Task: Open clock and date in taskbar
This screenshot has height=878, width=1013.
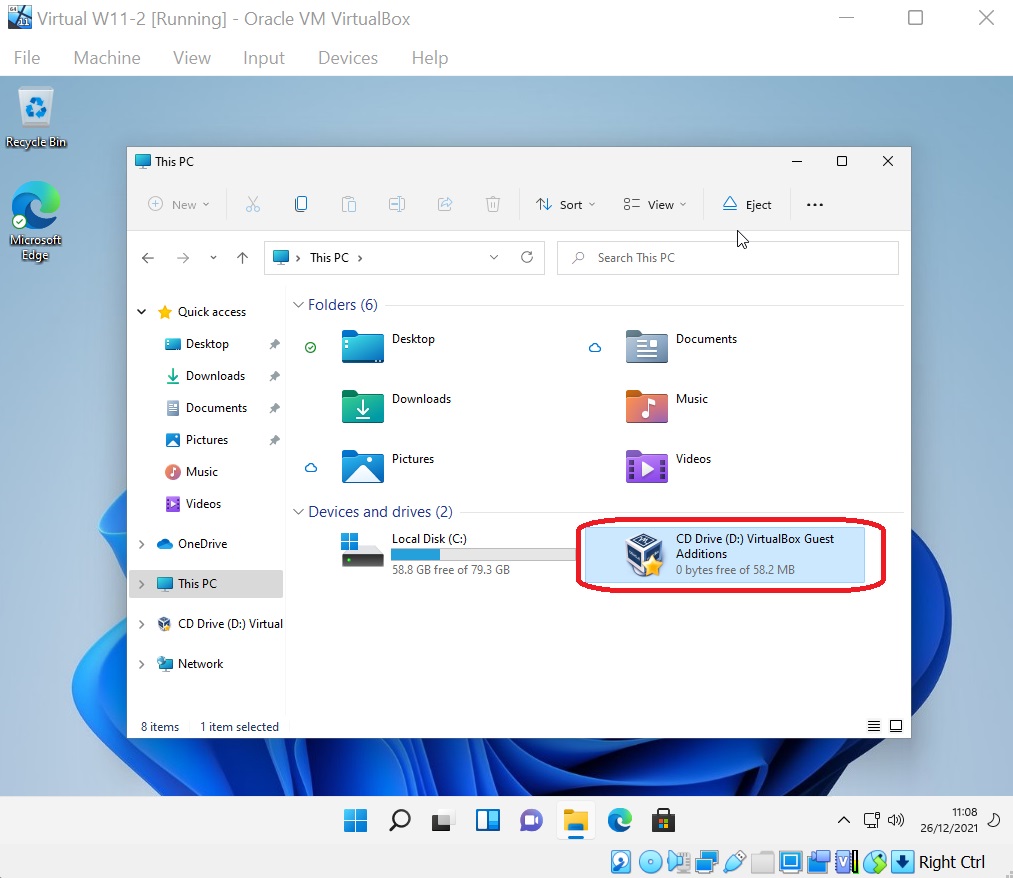Action: click(948, 820)
